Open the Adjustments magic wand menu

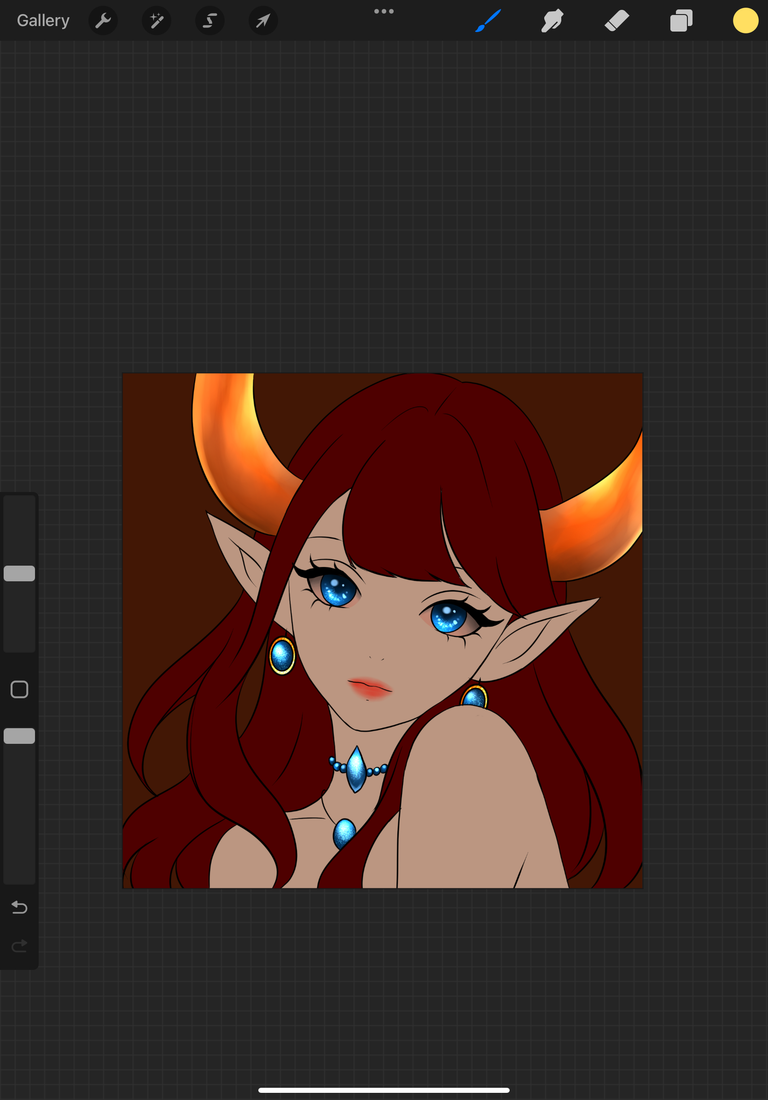(x=156, y=20)
